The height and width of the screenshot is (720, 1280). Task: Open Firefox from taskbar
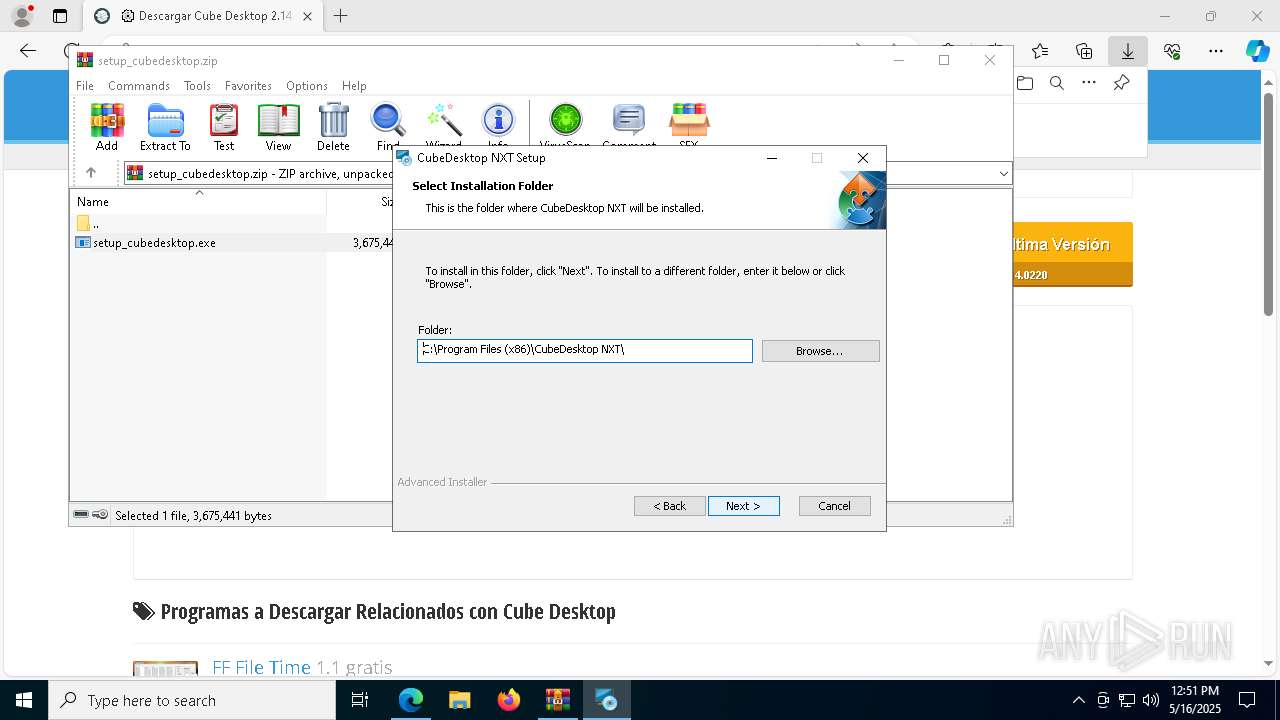point(509,700)
